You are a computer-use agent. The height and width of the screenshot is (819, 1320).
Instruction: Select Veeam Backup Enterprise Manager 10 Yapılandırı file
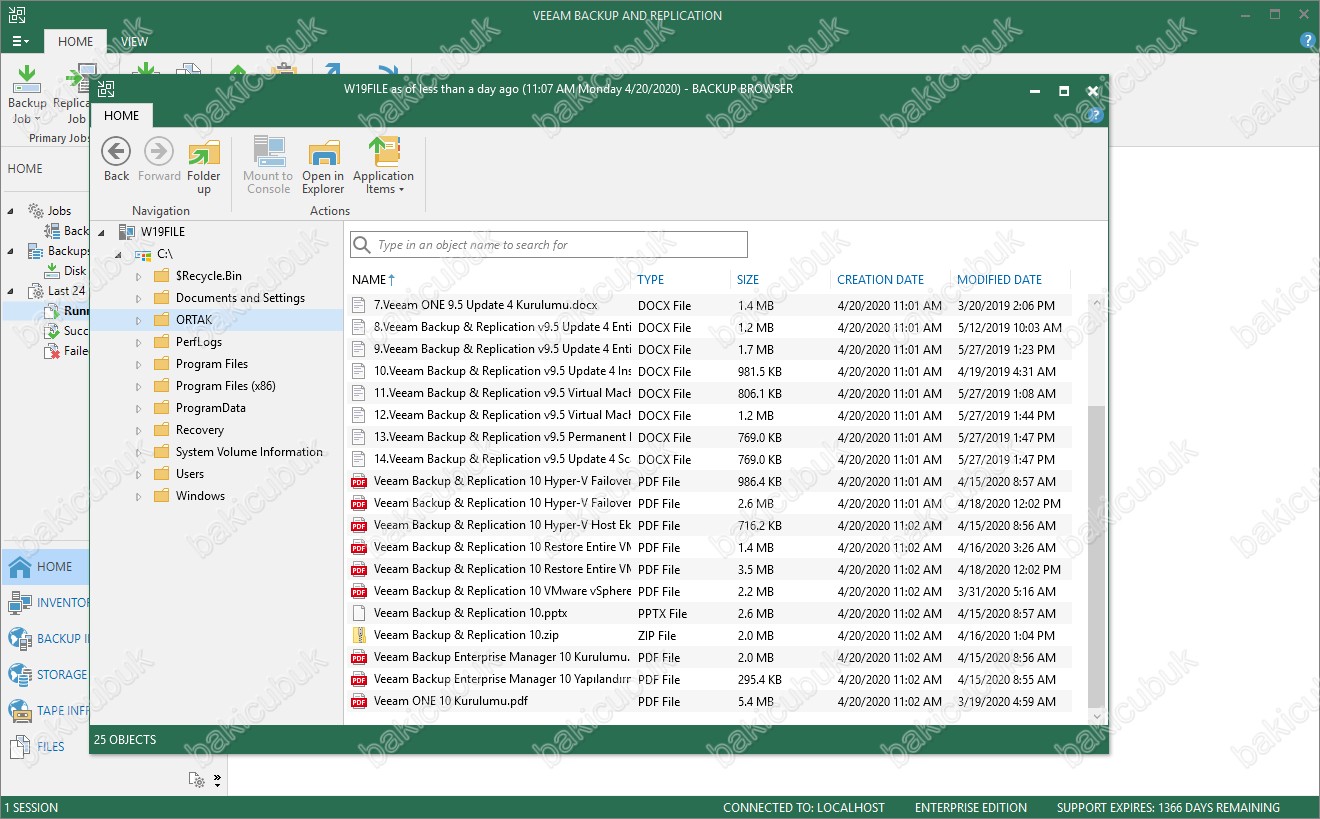503,679
